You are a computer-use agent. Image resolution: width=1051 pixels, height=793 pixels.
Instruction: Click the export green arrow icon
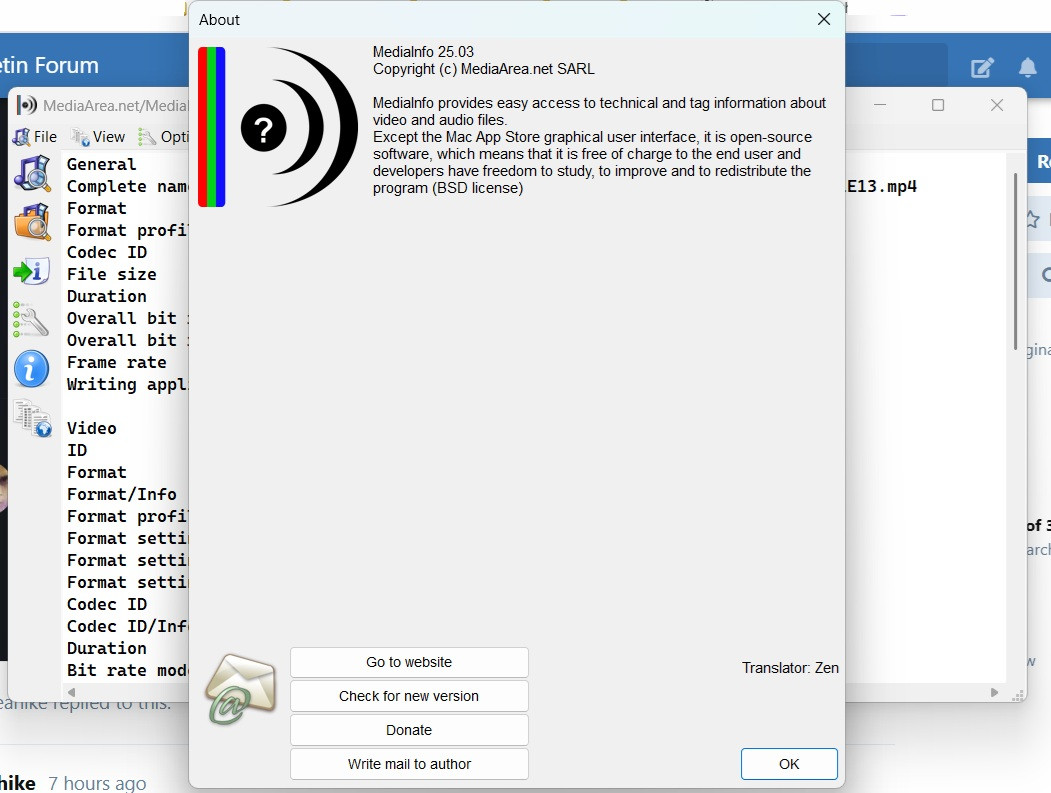(32, 271)
